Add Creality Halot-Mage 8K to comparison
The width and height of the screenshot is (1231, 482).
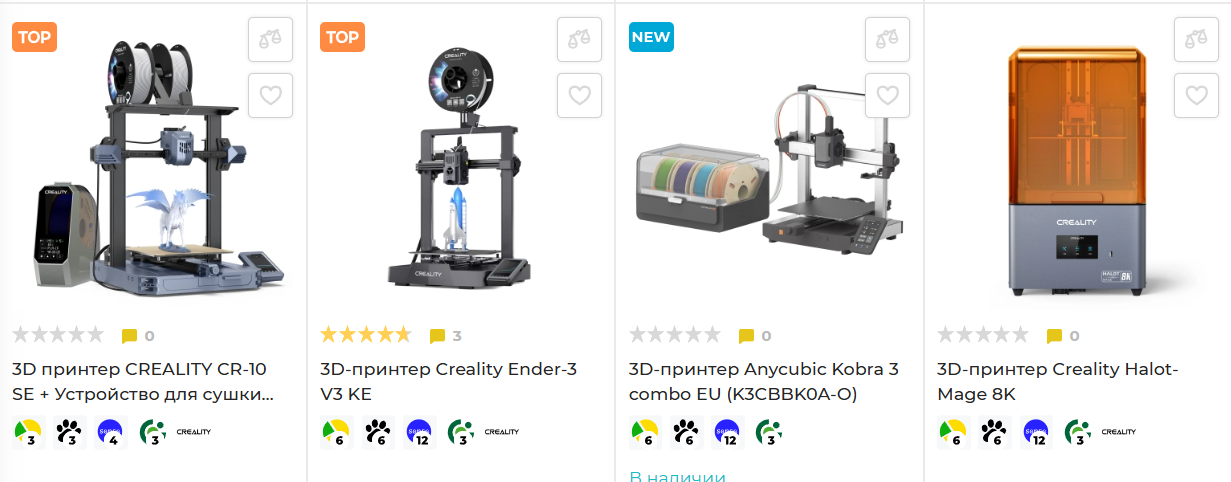pos(1196,39)
